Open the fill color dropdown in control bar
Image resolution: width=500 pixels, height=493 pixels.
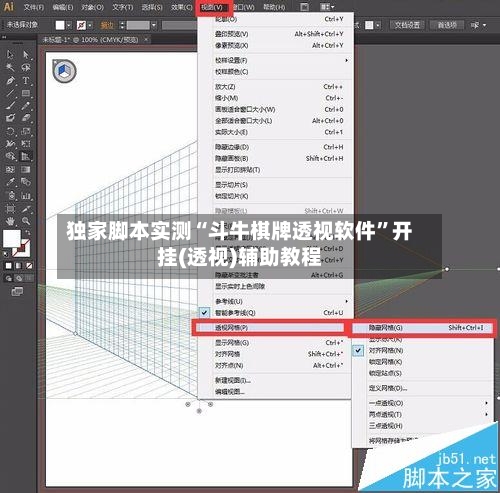69,25
